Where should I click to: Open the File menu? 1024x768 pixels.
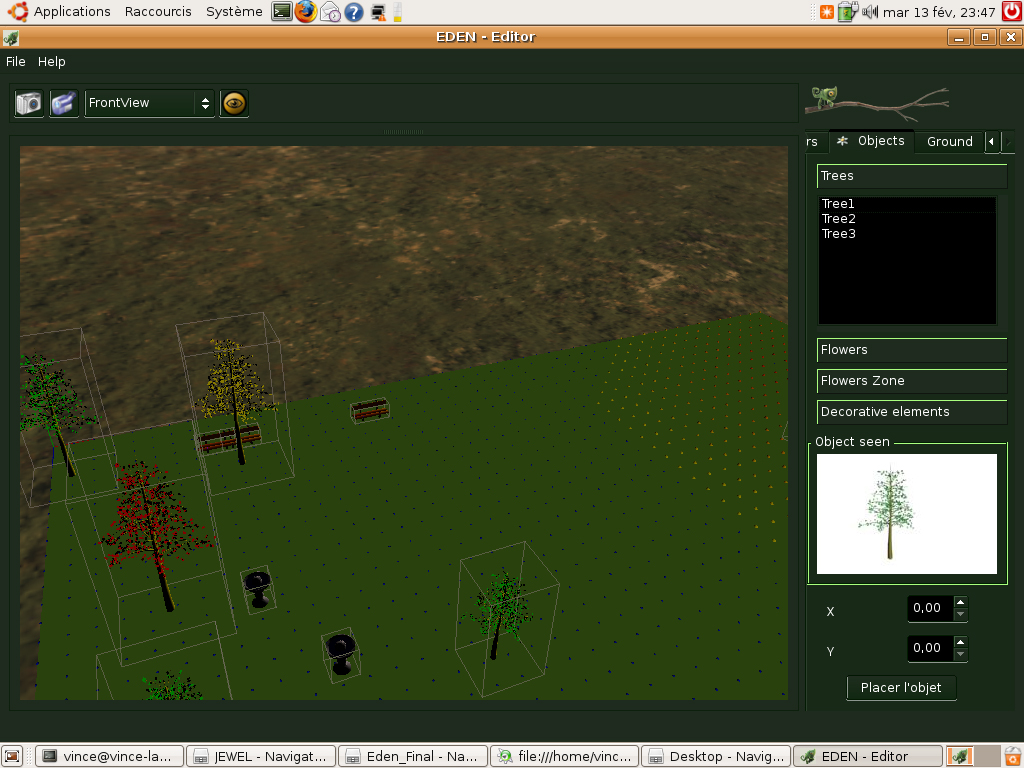click(16, 61)
